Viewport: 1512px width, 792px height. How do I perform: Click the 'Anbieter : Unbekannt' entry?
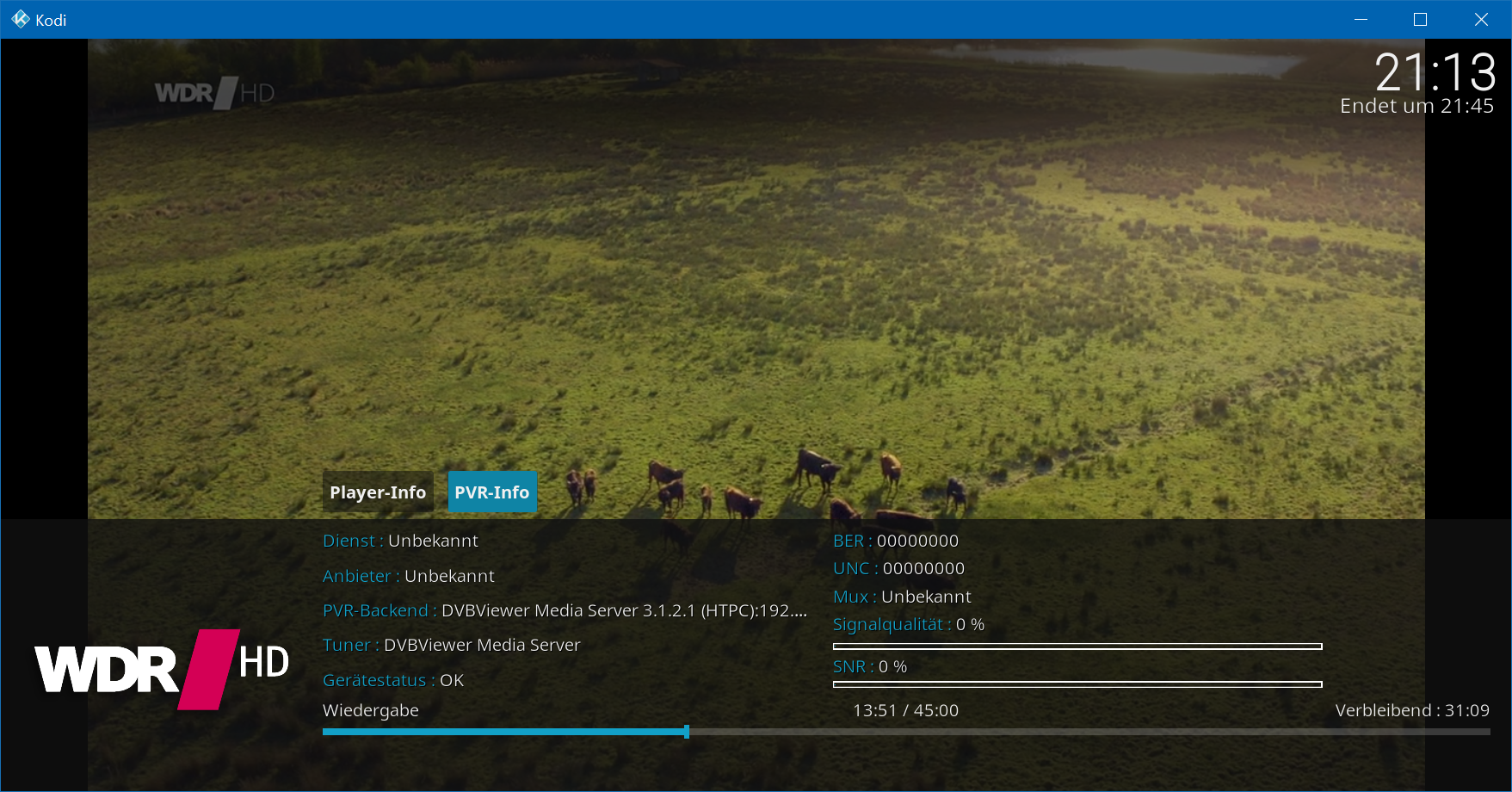tap(409, 576)
